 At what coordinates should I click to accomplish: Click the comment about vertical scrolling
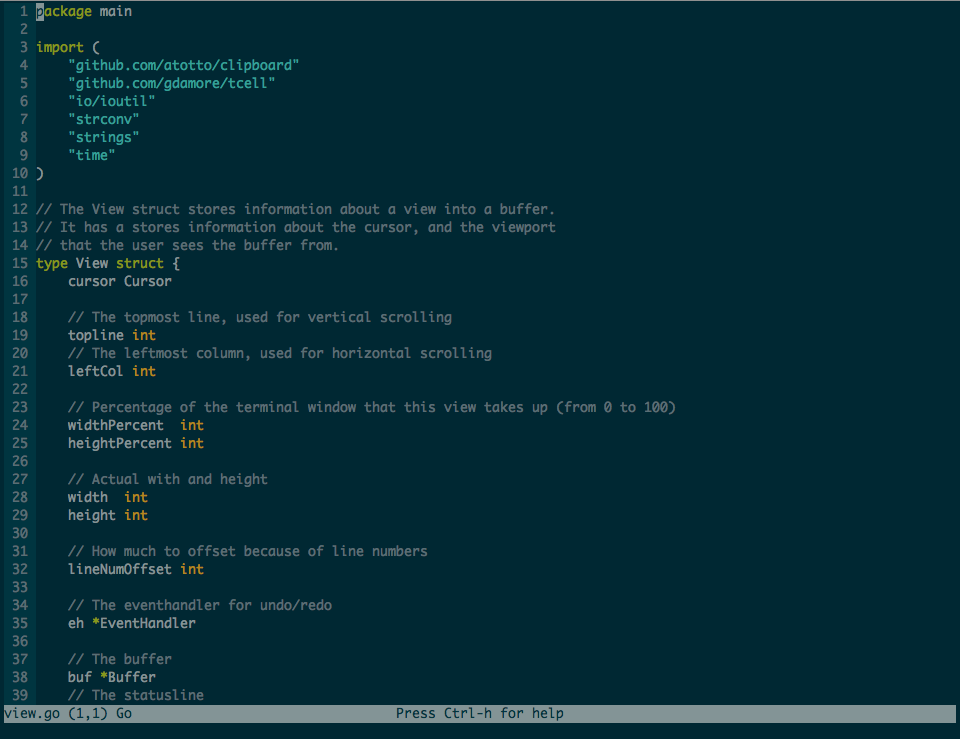[258, 317]
